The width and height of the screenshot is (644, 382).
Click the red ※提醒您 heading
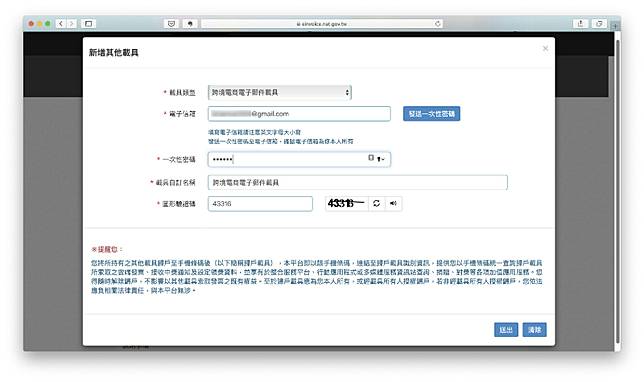(107, 249)
